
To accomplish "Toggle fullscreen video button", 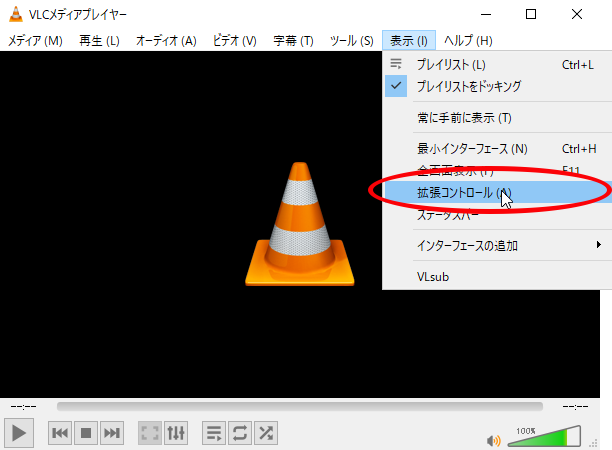I will (x=150, y=433).
